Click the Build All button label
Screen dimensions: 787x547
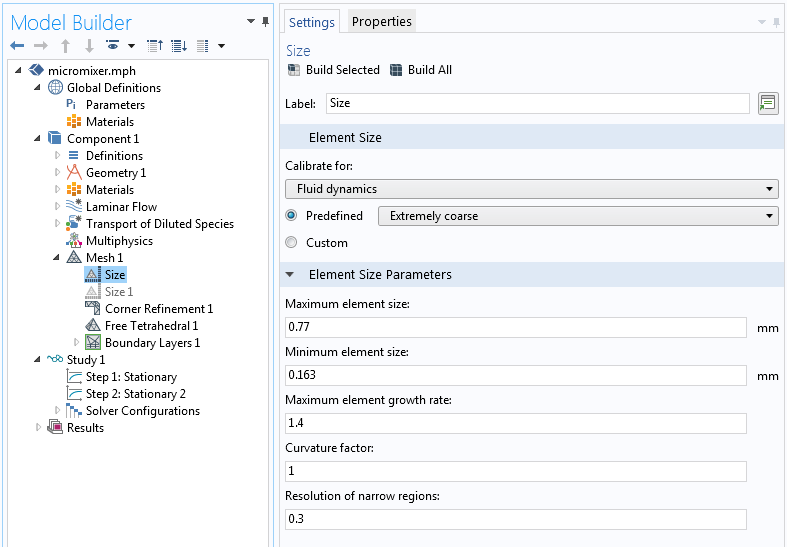[430, 70]
